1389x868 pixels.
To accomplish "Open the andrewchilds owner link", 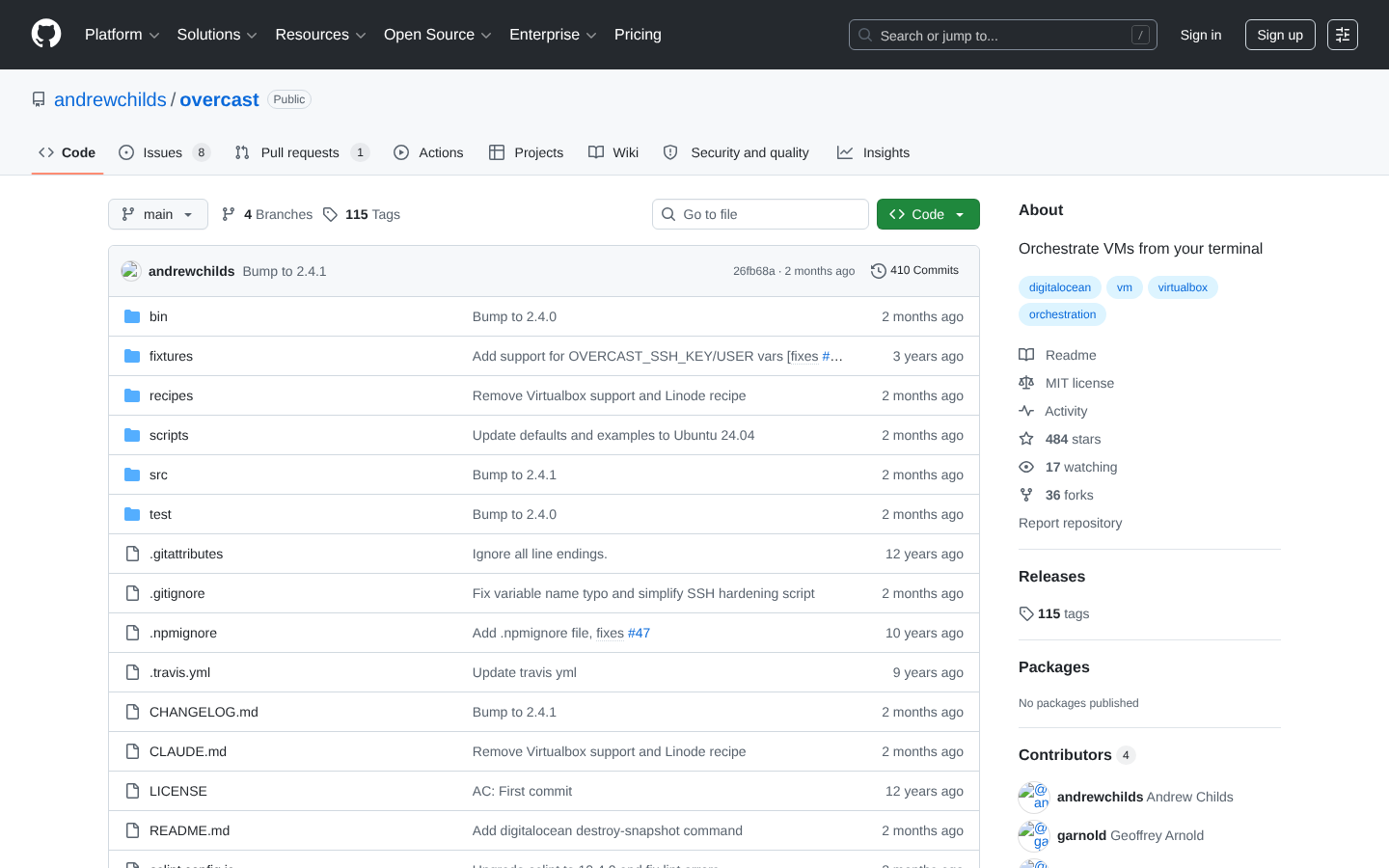I will click(x=110, y=99).
